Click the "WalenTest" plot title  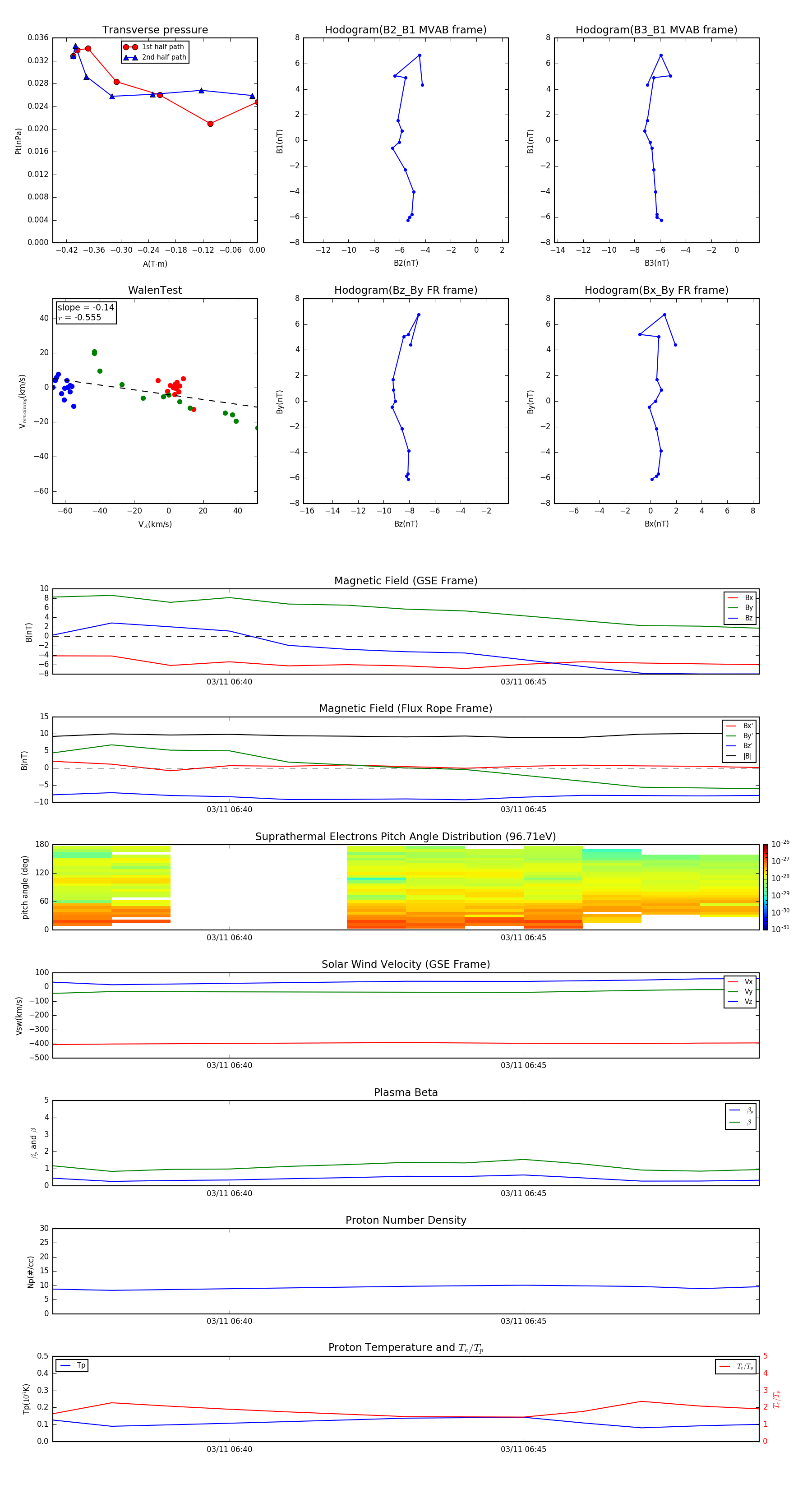155,290
